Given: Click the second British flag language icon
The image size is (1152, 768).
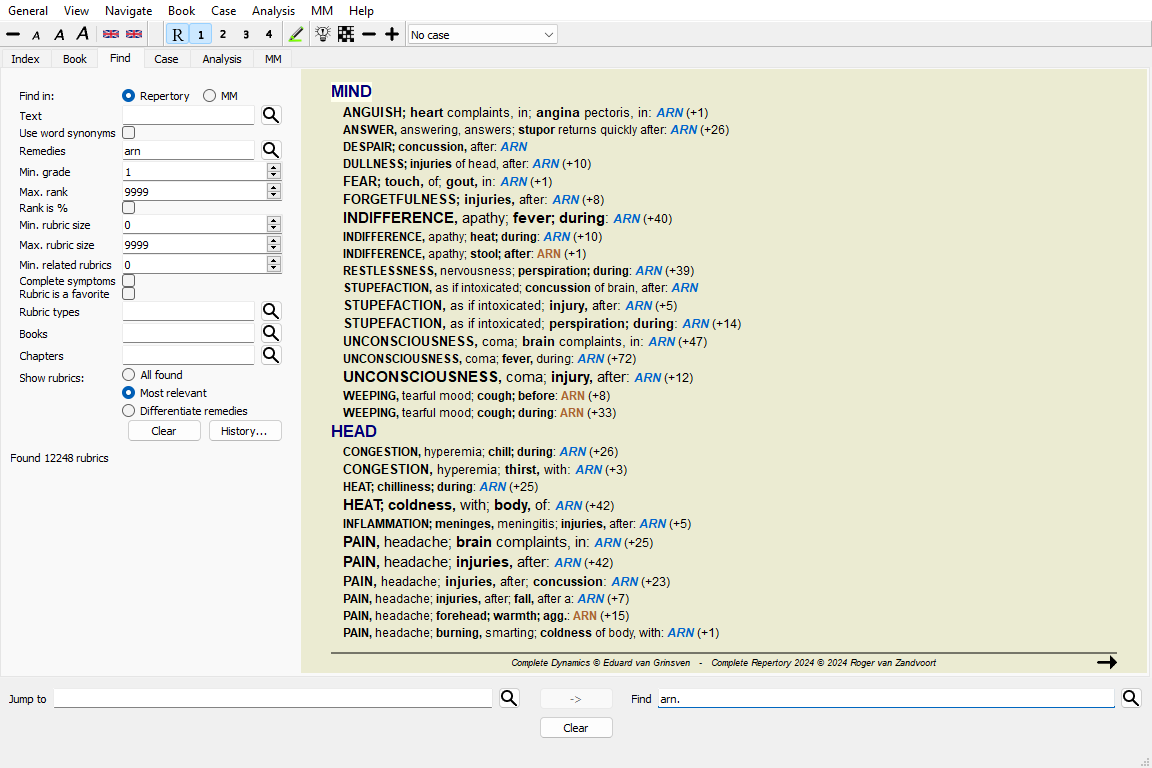Looking at the screenshot, I should coord(134,35).
